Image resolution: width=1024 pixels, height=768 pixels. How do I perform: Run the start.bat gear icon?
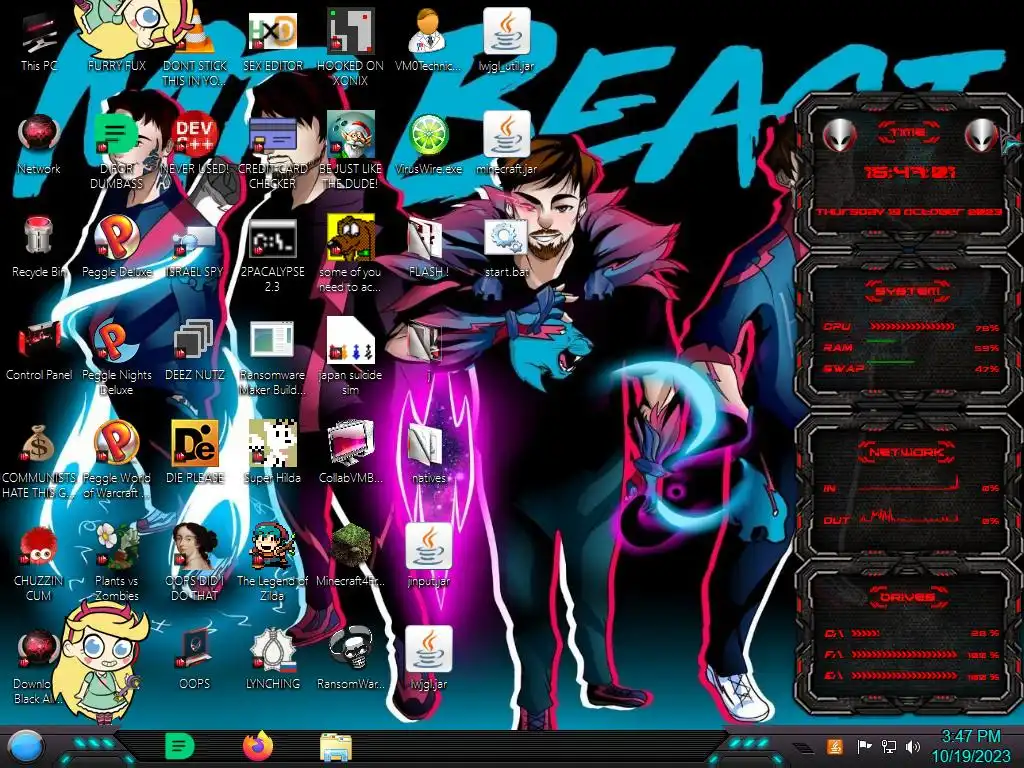tap(506, 238)
